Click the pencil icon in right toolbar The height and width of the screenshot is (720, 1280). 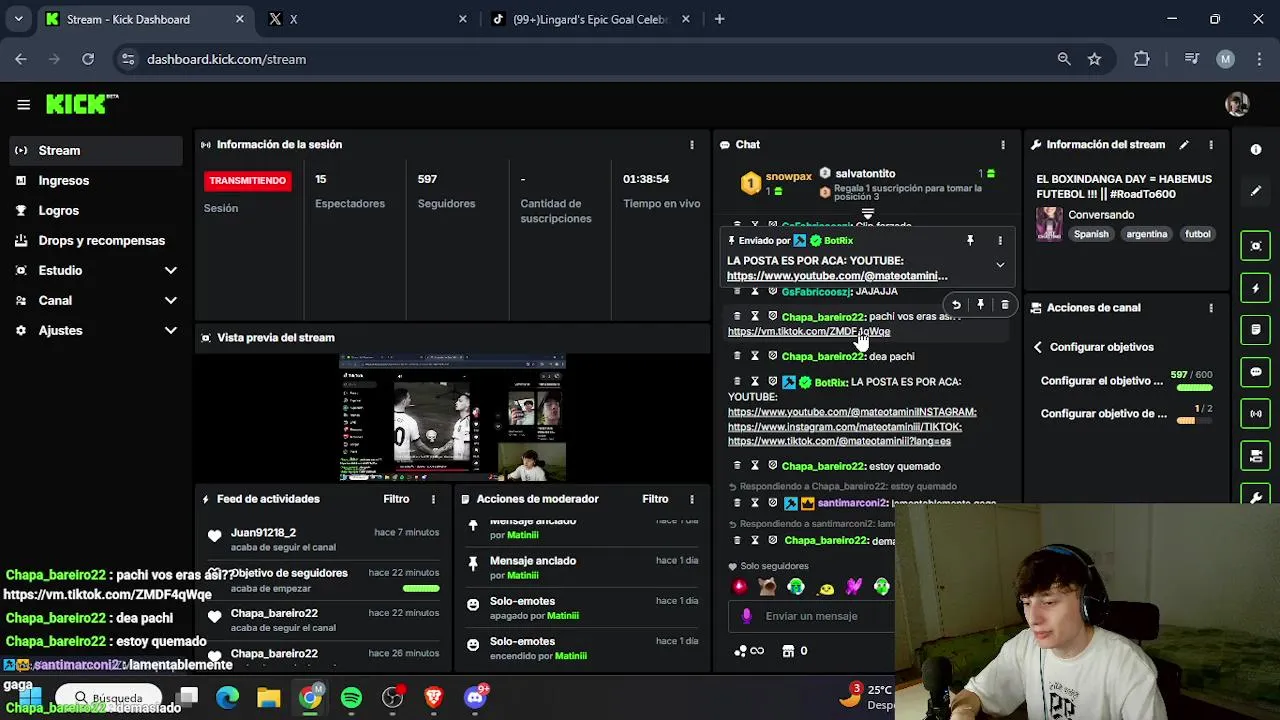(x=1256, y=190)
